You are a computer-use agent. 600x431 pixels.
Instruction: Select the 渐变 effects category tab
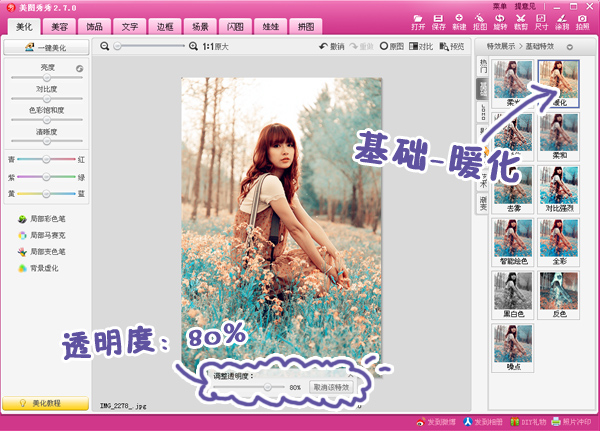[x=483, y=204]
